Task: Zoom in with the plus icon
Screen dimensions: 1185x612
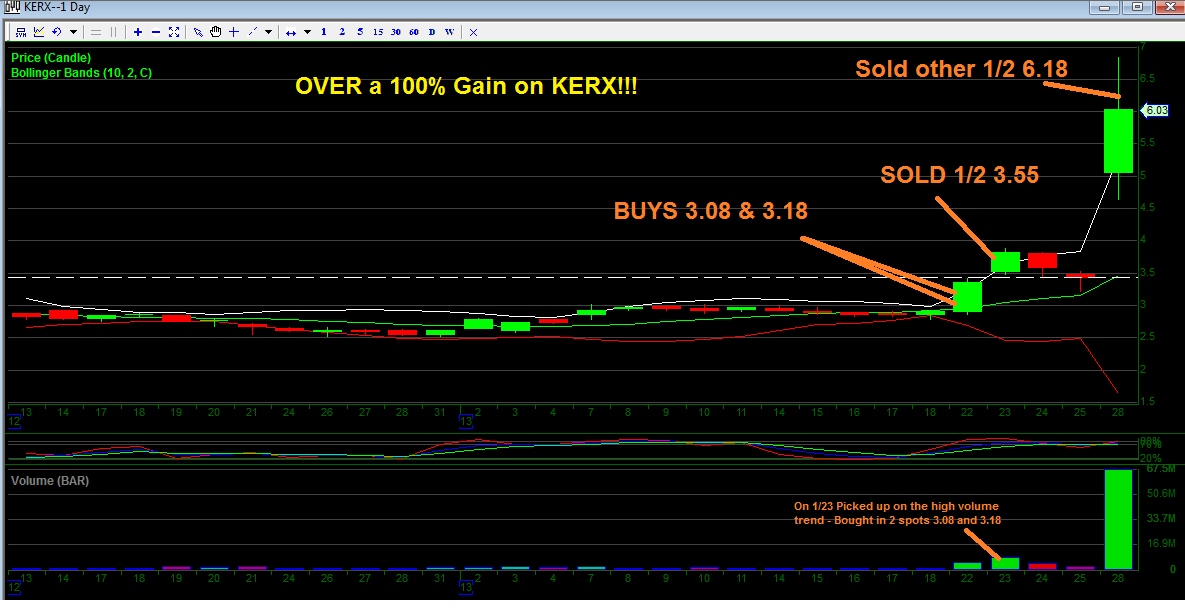Action: click(138, 32)
